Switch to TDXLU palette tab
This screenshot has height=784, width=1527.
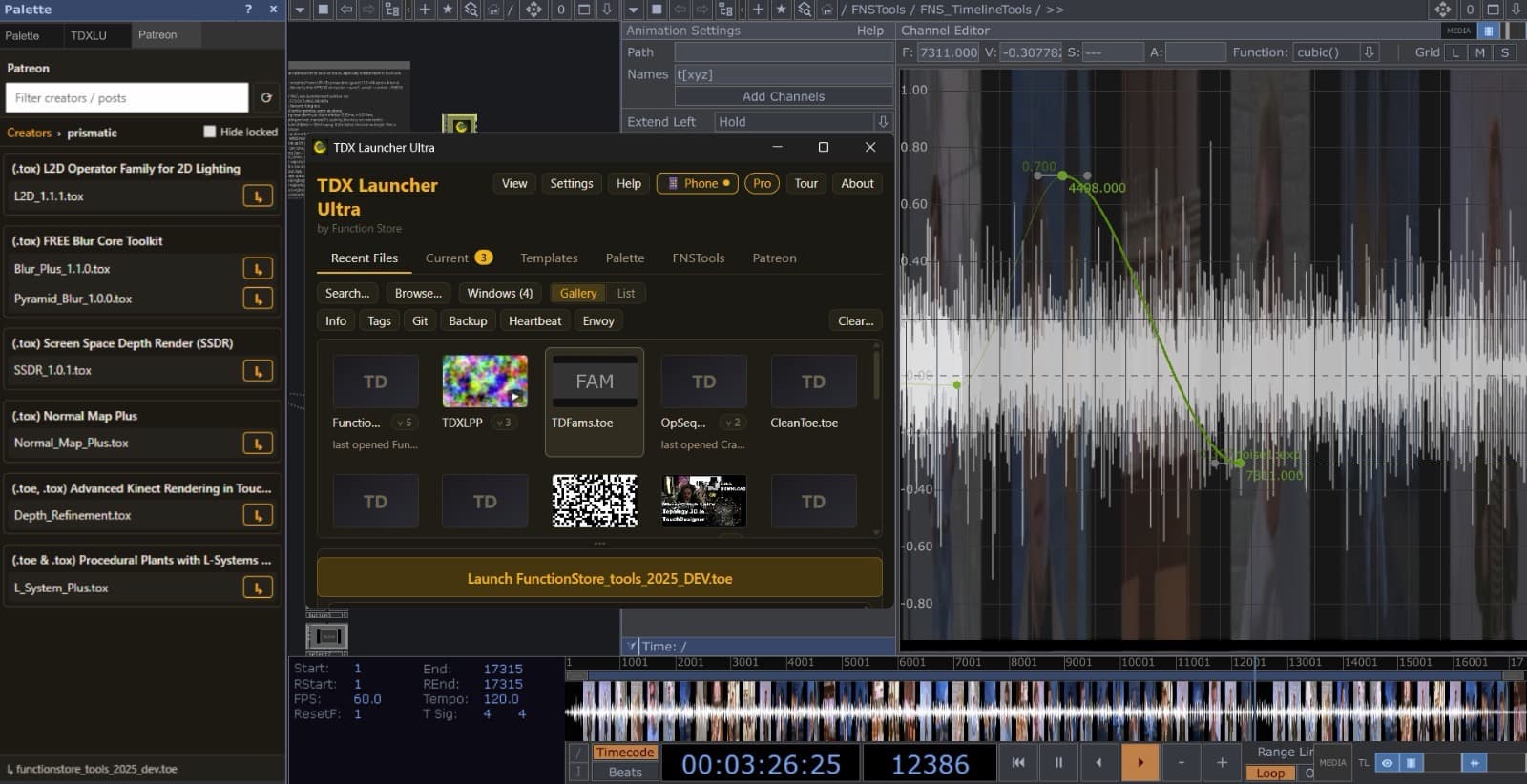89,35
